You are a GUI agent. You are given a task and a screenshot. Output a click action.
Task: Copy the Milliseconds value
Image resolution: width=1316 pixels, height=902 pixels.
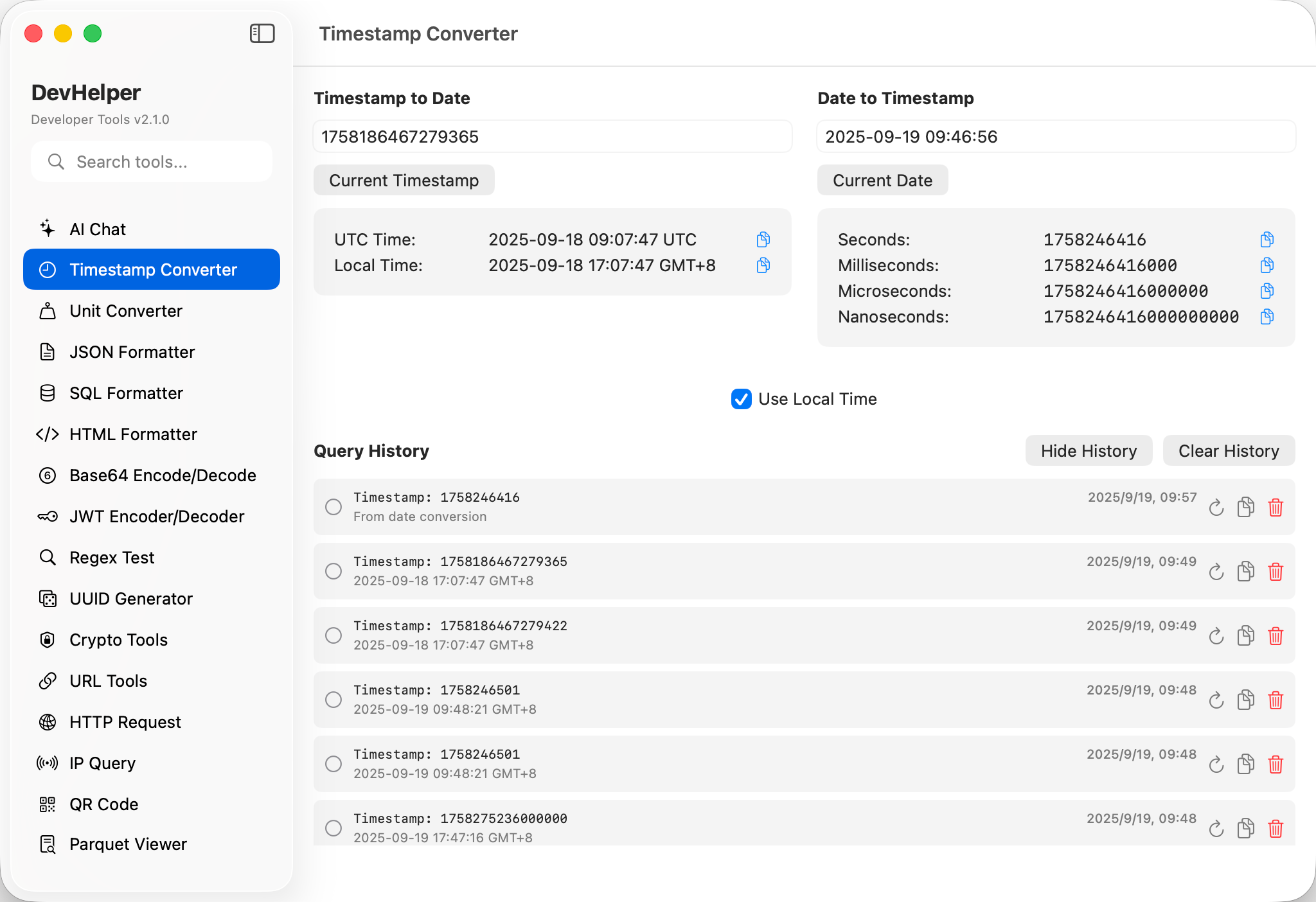[1267, 265]
